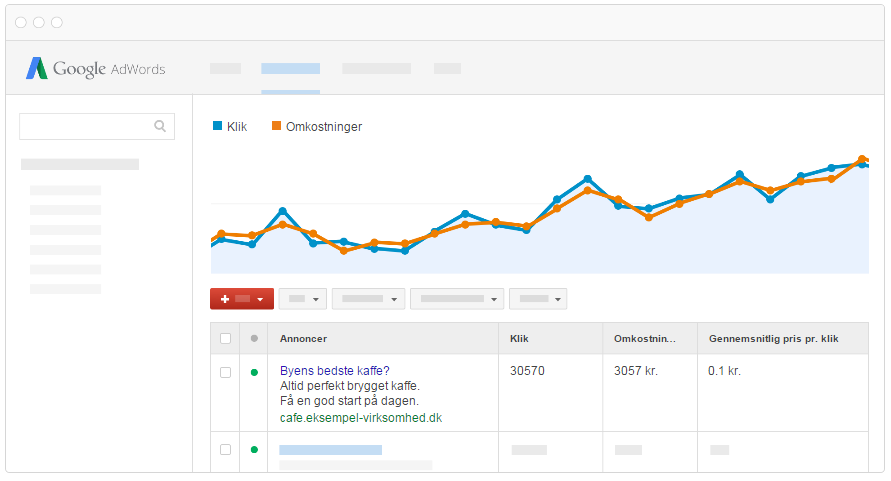Image resolution: width=891 pixels, height=481 pixels.
Task: Click the search magnifier icon in the sidebar
Action: (160, 126)
